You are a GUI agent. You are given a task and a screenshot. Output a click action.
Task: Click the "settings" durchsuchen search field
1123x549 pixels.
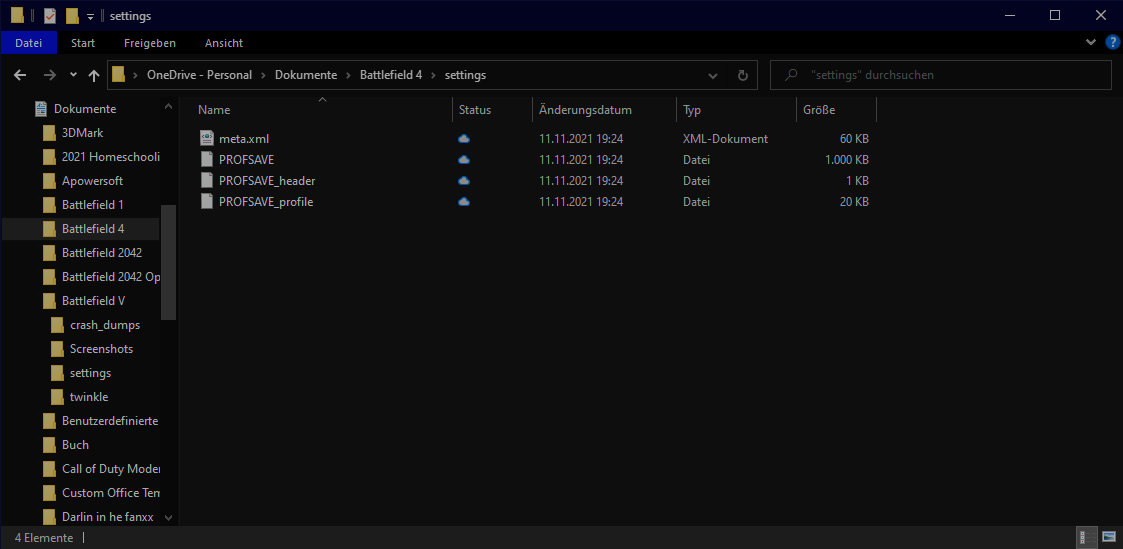(x=941, y=74)
